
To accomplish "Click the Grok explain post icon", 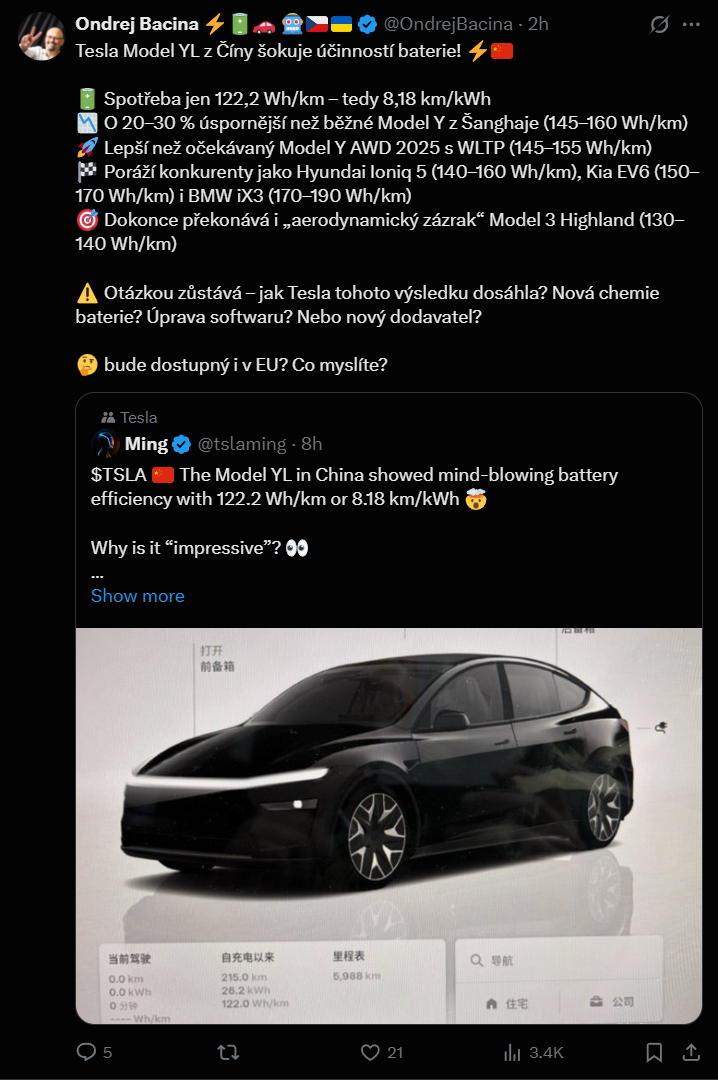I will [660, 24].
